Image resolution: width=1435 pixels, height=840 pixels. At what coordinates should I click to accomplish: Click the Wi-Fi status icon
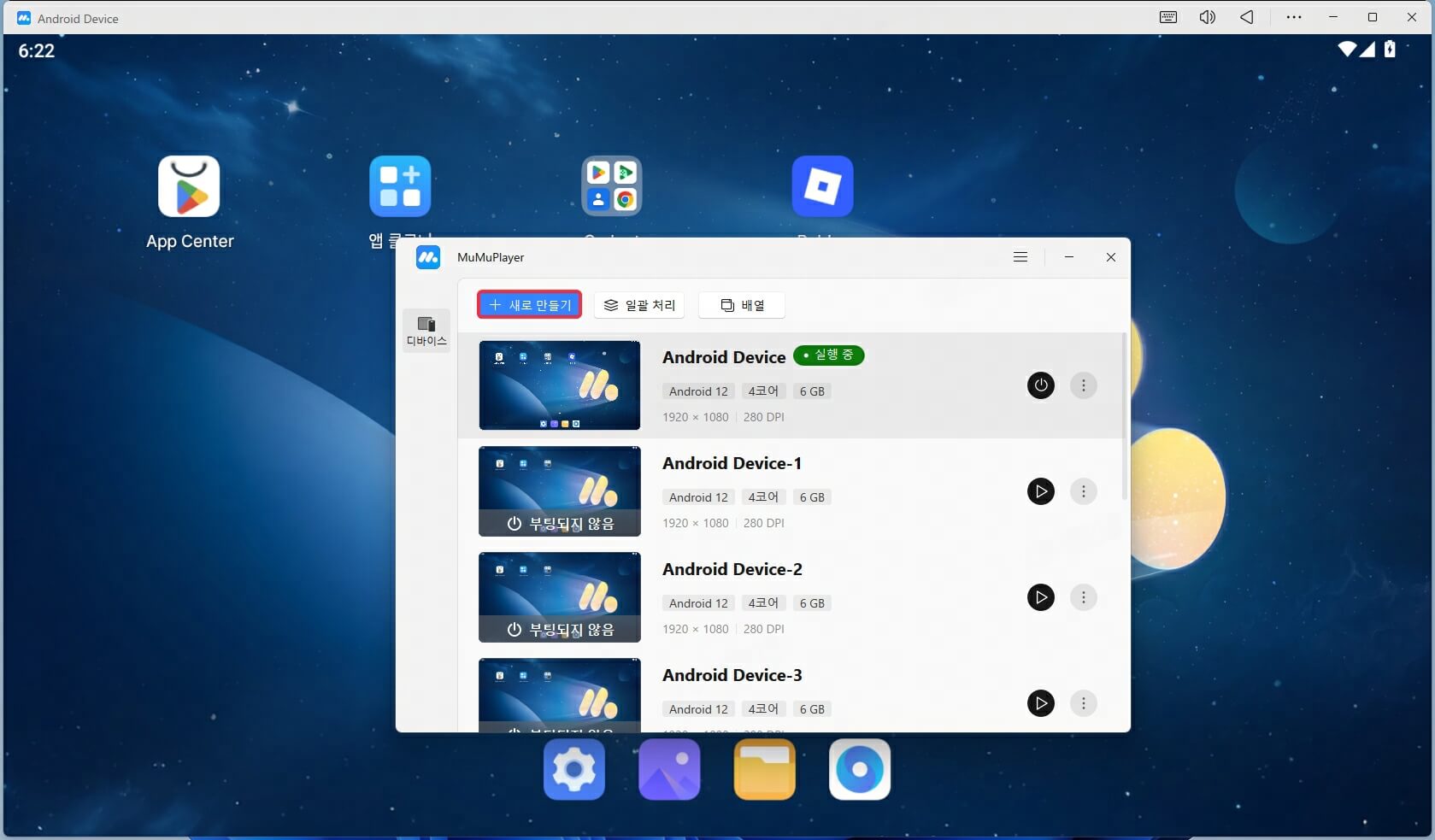1347,50
